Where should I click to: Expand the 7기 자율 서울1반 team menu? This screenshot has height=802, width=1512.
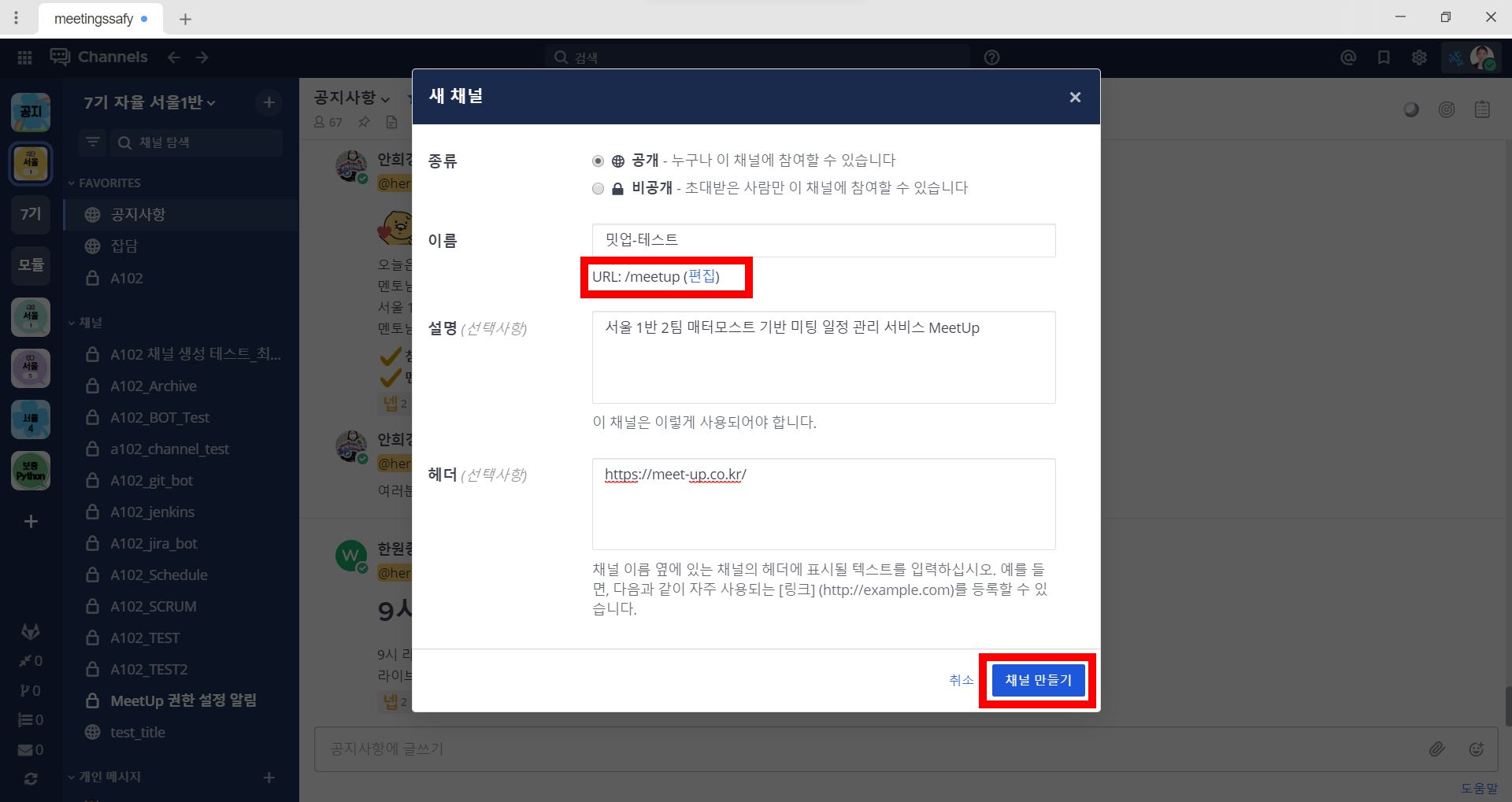(150, 102)
